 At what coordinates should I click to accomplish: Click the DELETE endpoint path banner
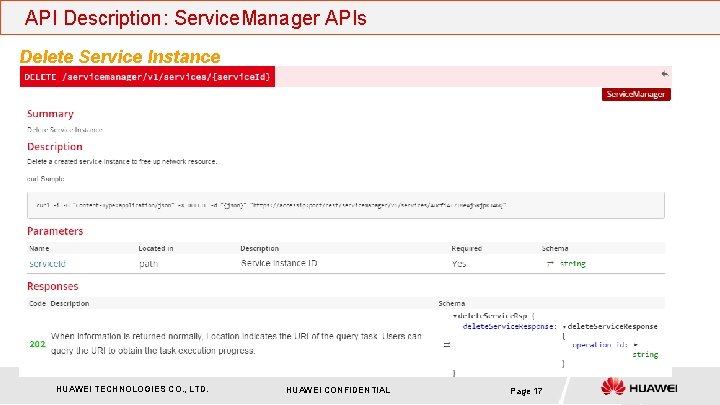coord(147,76)
